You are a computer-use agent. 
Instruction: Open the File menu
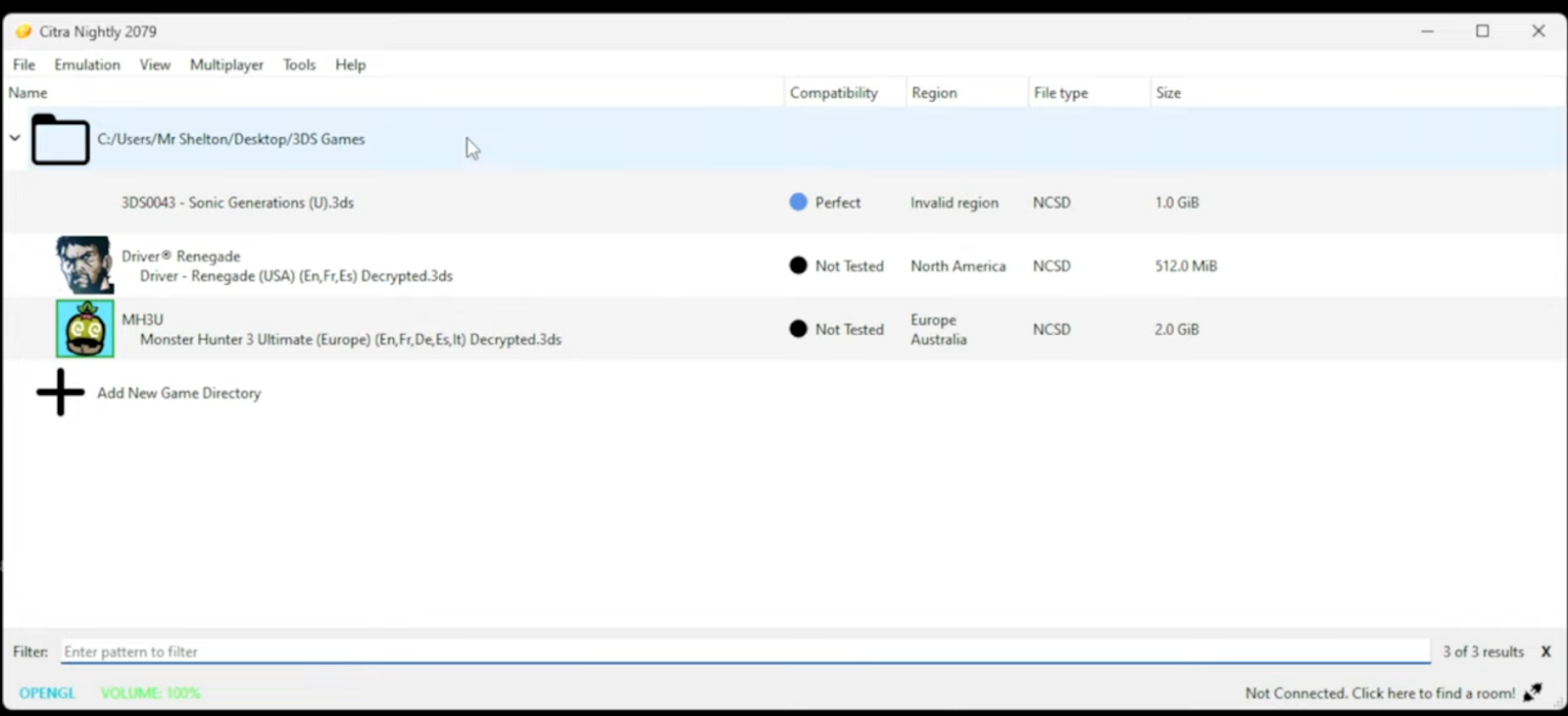coord(24,65)
